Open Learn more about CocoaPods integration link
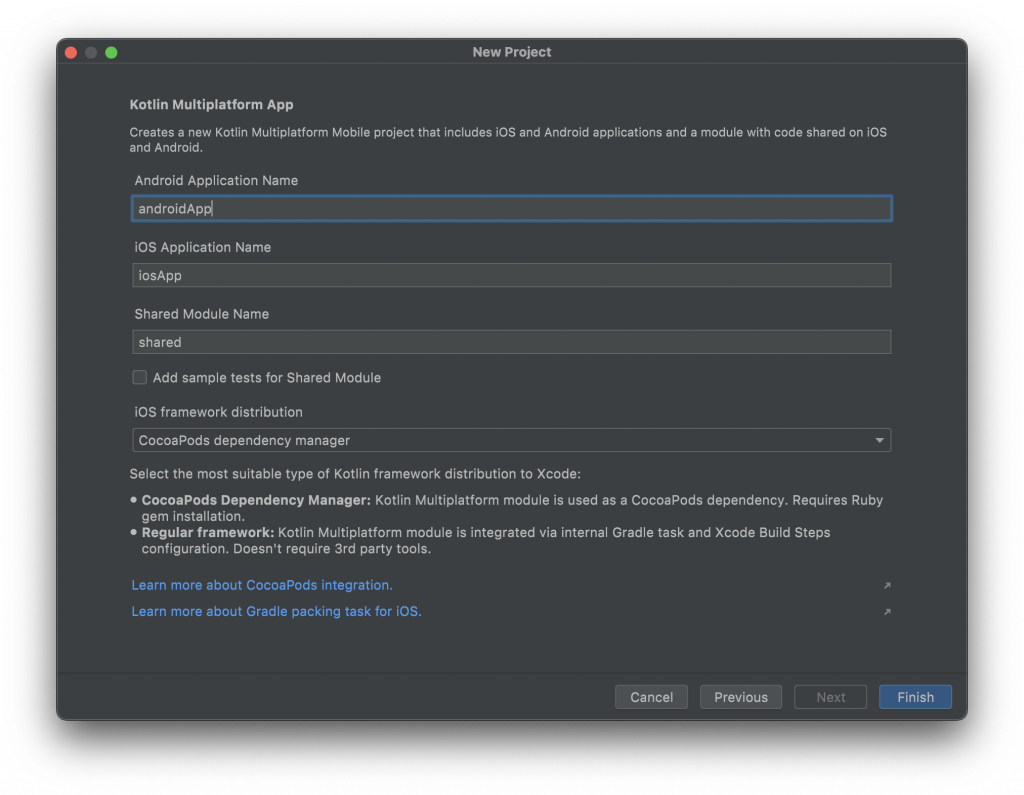 (x=262, y=585)
